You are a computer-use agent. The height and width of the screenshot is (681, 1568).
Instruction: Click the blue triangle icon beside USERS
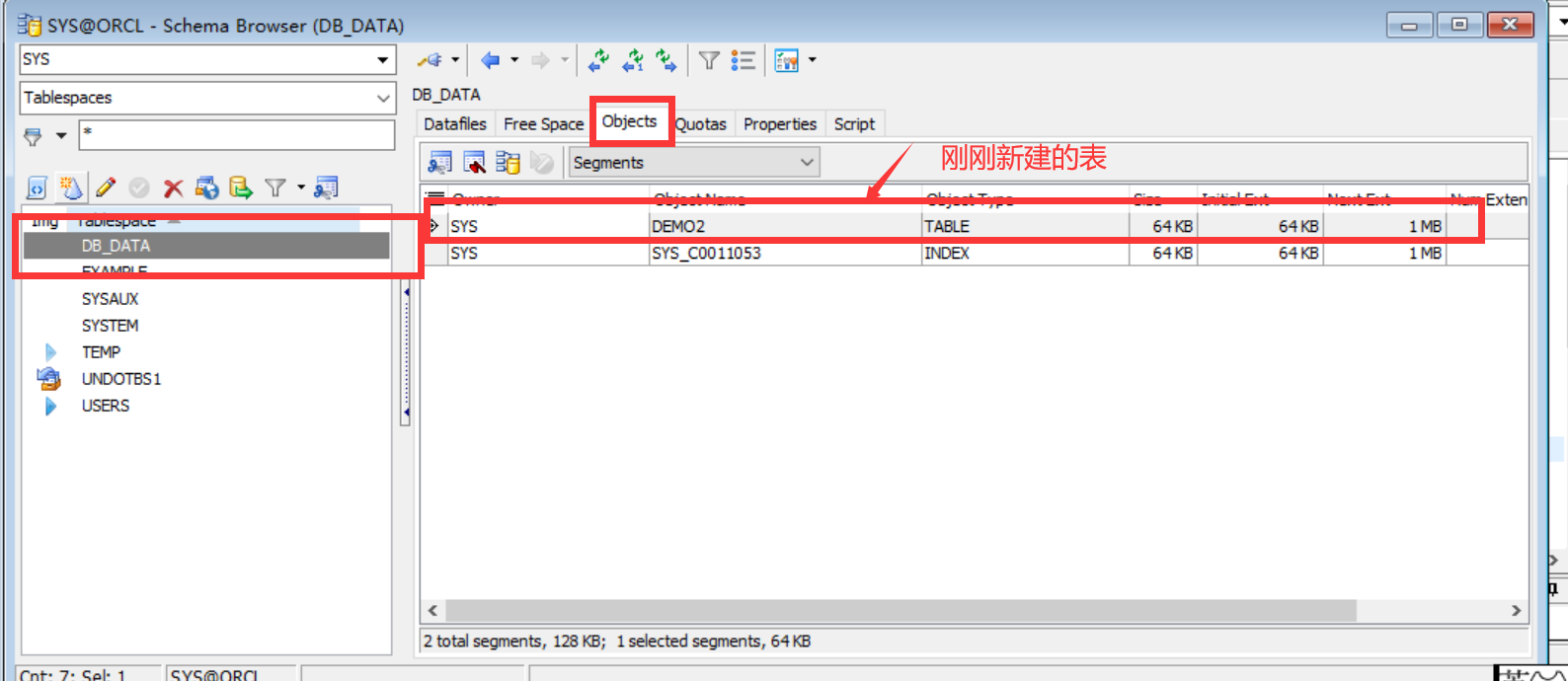click(x=50, y=406)
